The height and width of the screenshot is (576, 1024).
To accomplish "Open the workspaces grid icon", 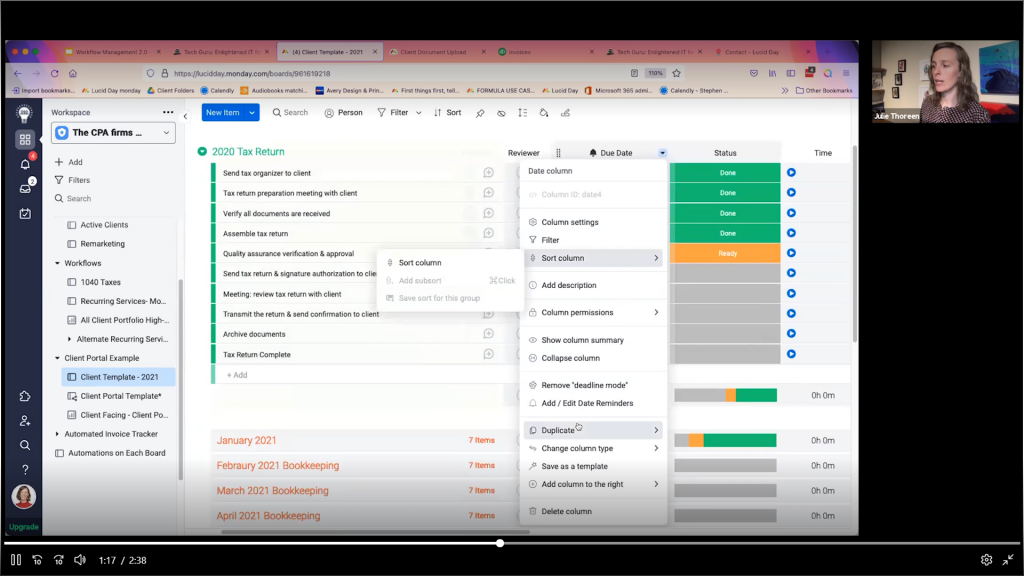I will click(x=25, y=139).
